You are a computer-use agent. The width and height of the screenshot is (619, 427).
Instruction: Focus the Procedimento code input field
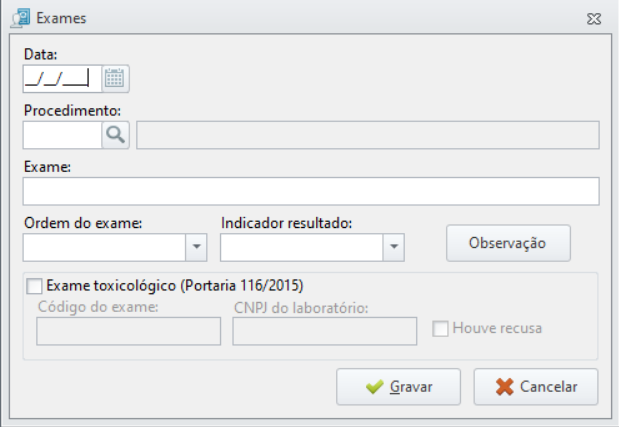[x=62, y=135]
